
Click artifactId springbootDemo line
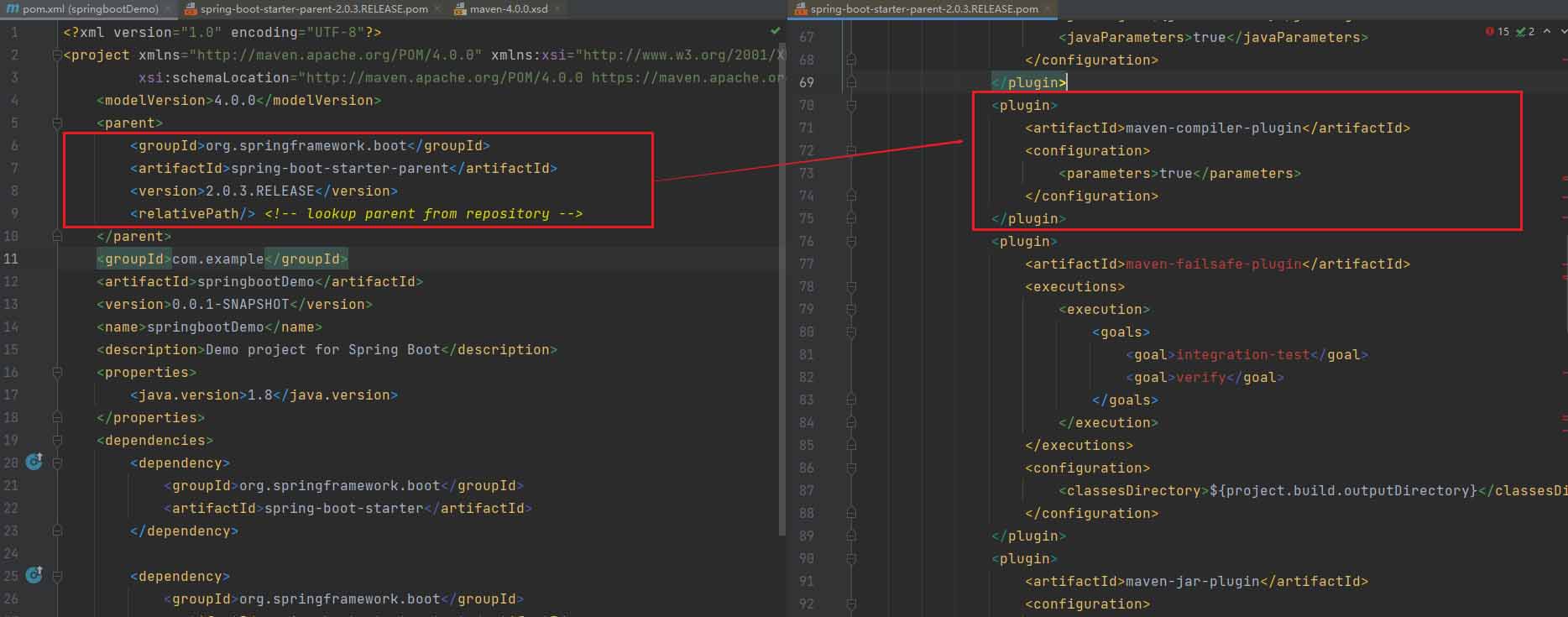tap(259, 281)
